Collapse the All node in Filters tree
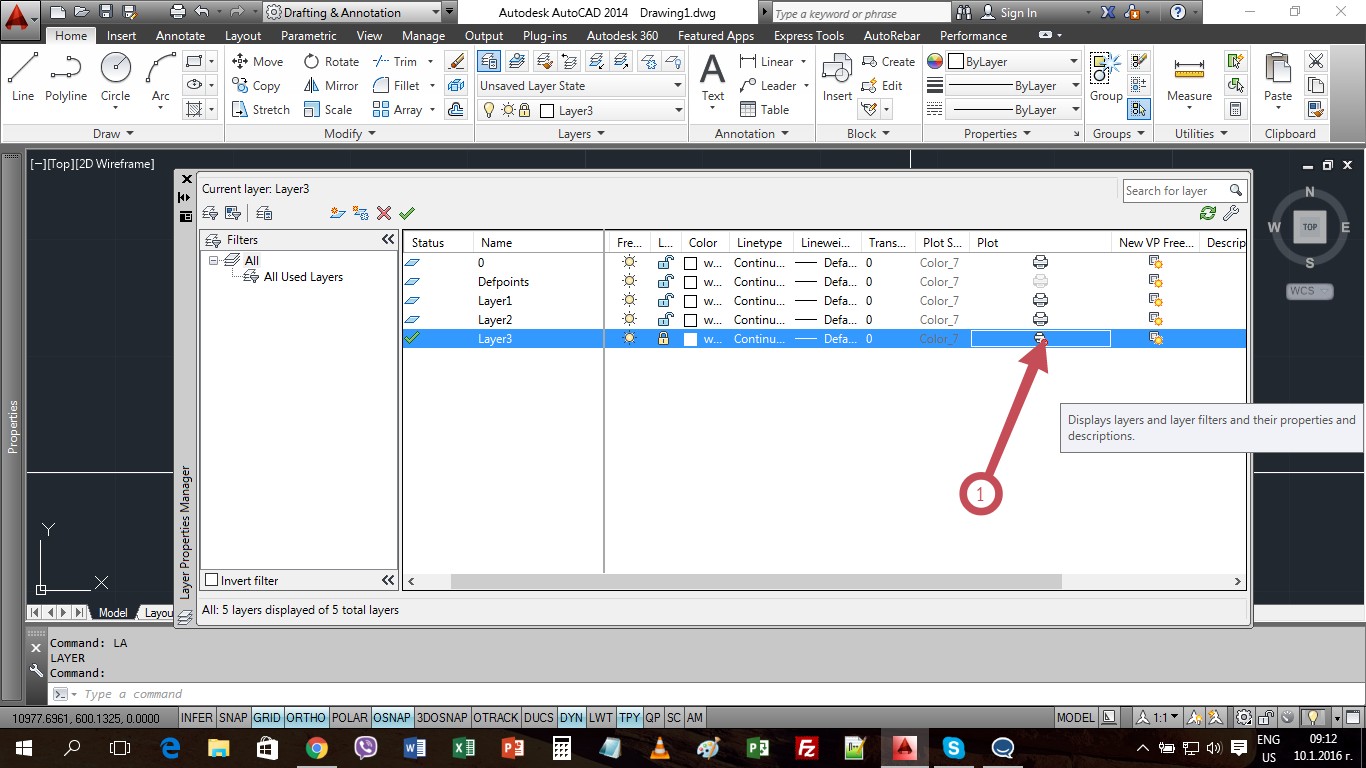 tap(215, 260)
